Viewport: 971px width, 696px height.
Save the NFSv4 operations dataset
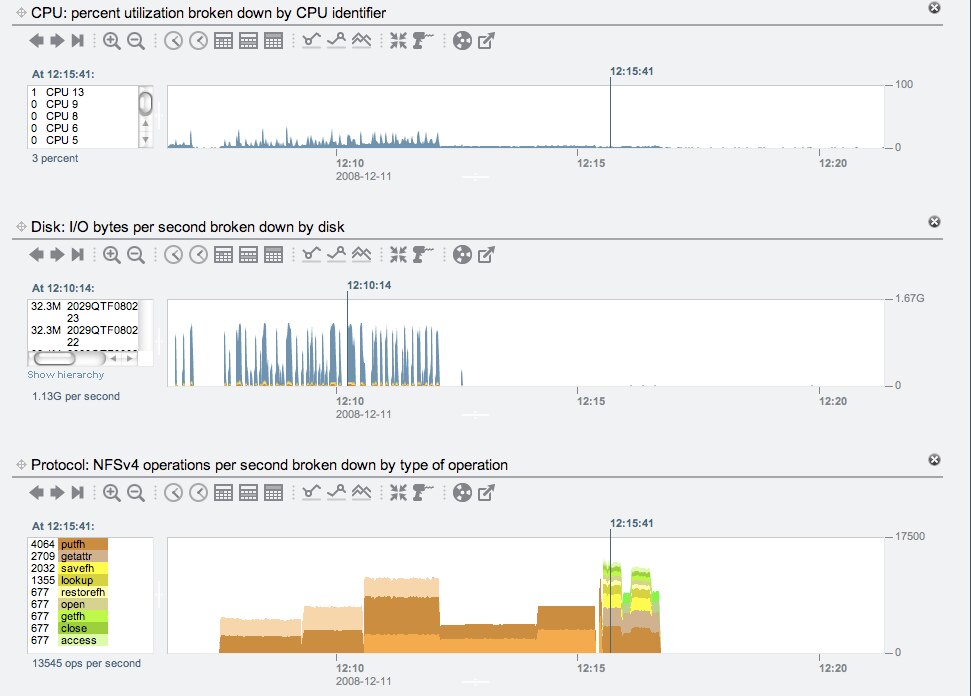[x=462, y=492]
